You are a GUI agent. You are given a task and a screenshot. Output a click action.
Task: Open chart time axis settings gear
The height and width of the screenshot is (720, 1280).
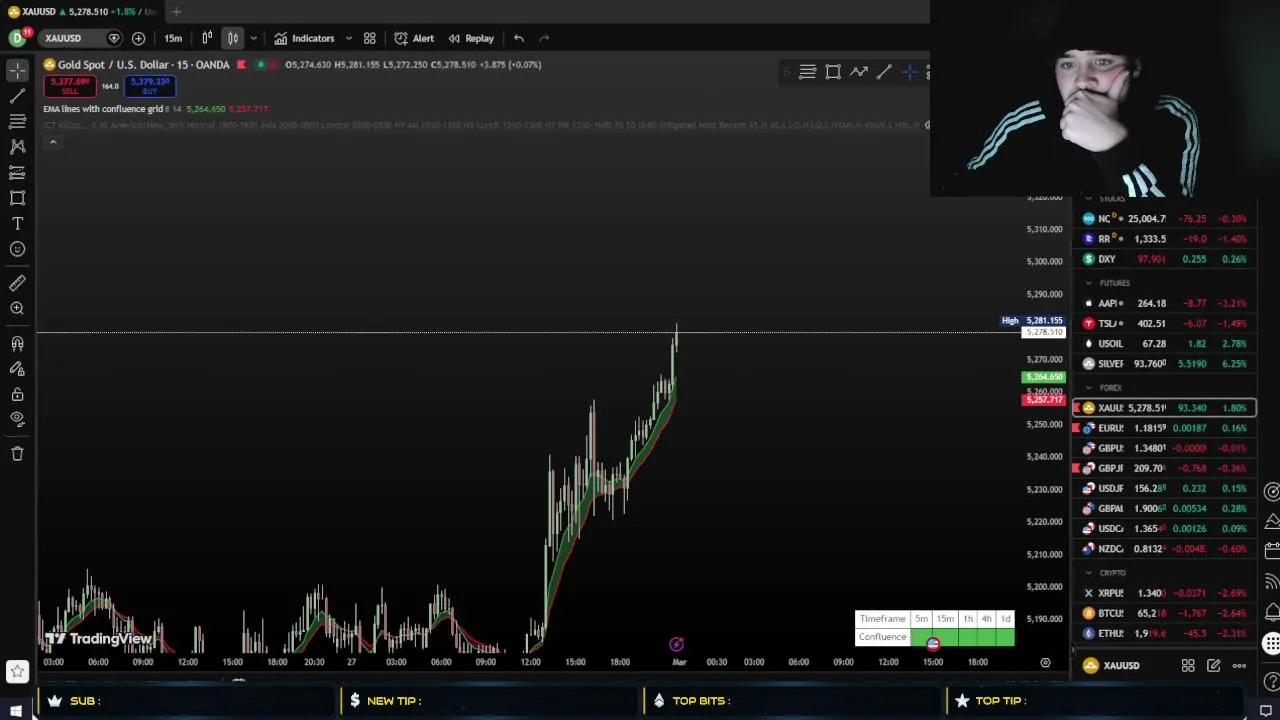(x=1045, y=662)
